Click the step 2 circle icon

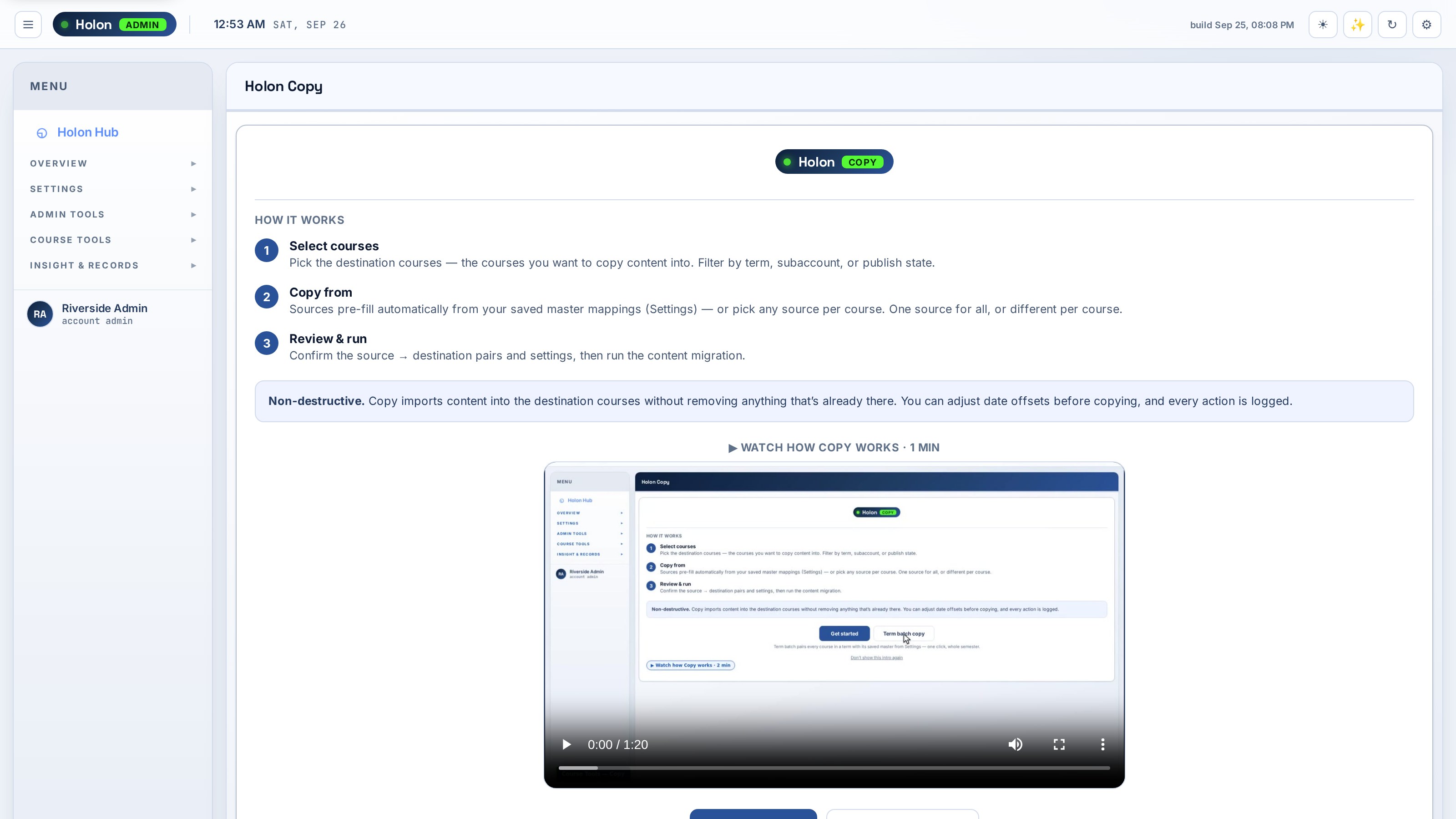pyautogui.click(x=266, y=297)
